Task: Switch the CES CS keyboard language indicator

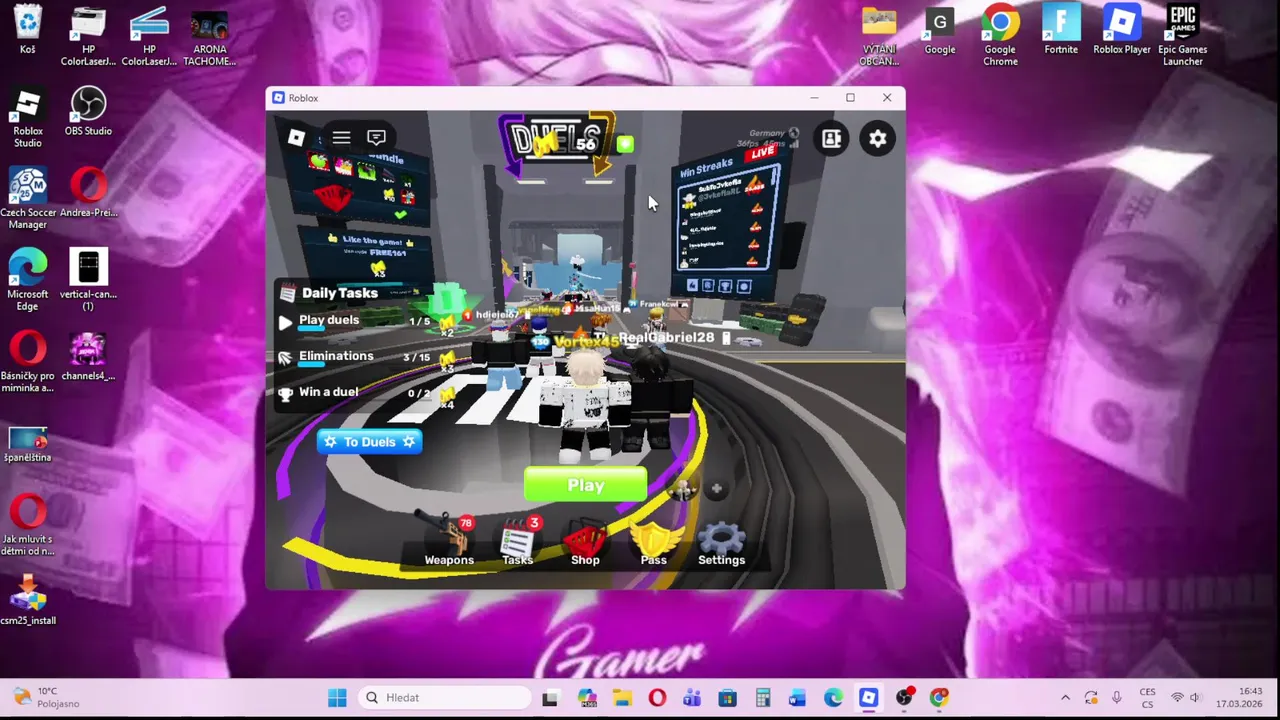Action: [x=1148, y=698]
